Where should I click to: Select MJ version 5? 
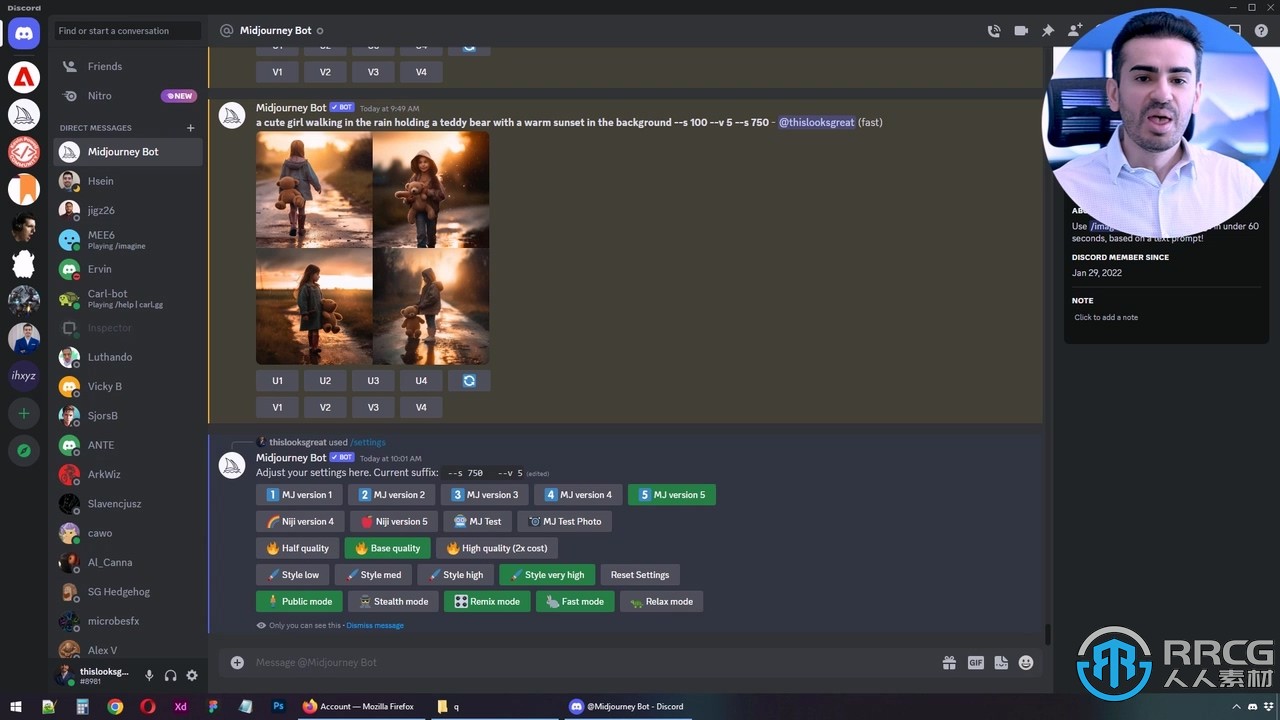point(671,495)
